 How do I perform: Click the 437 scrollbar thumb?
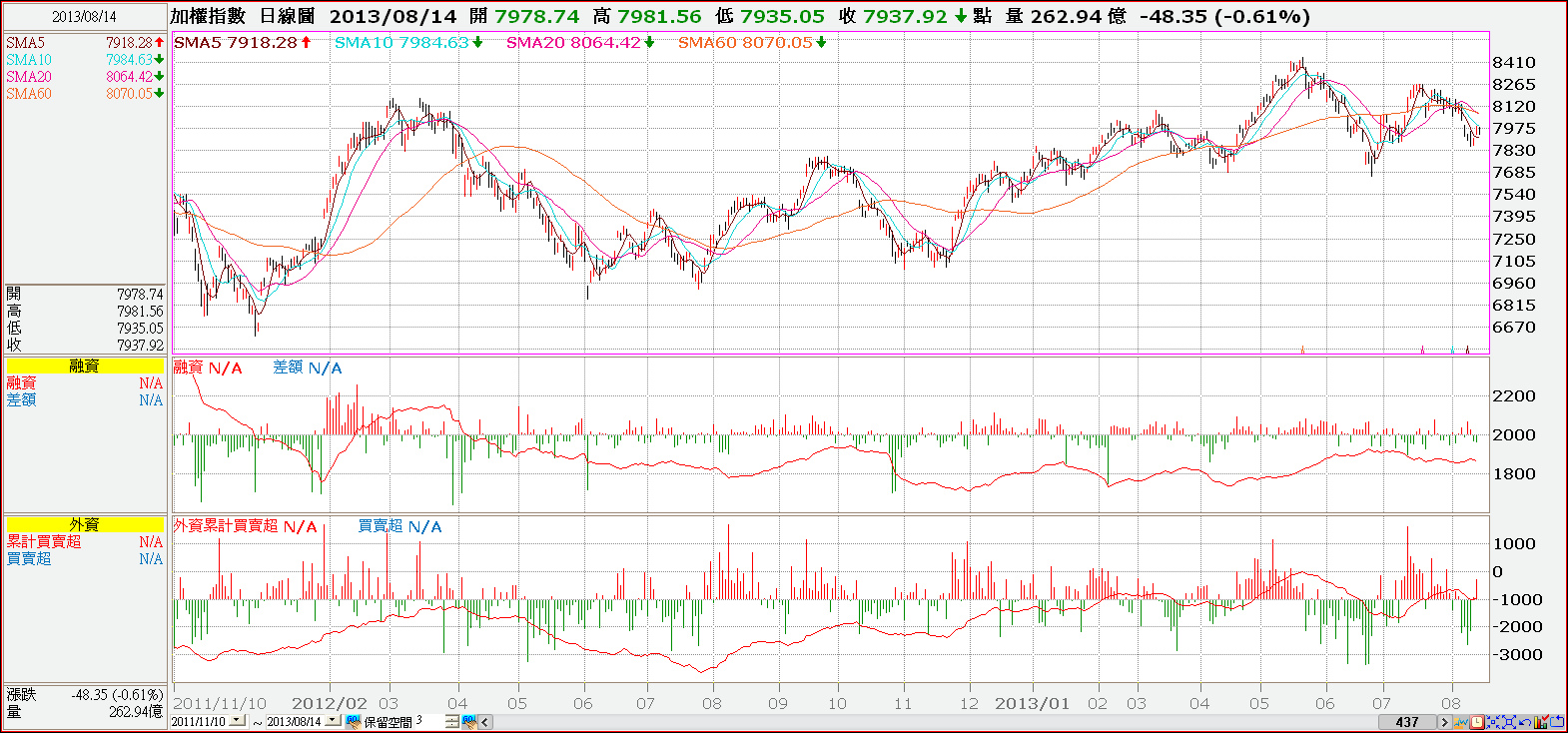[x=1407, y=722]
